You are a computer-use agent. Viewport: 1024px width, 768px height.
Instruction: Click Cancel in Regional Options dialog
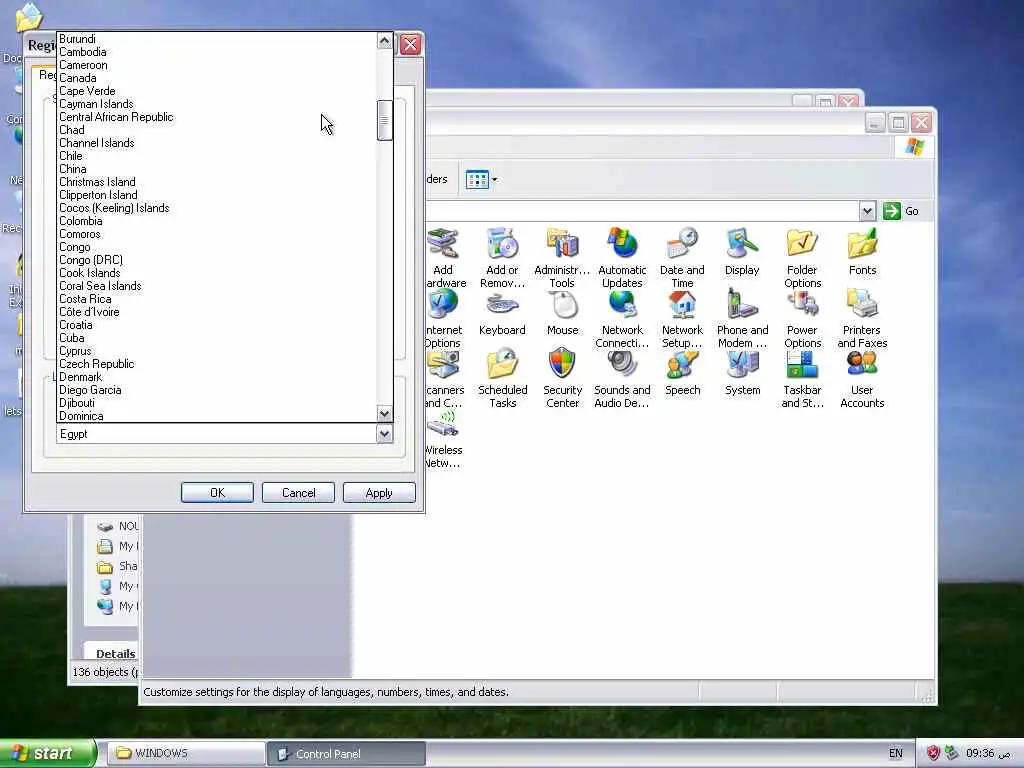[298, 492]
